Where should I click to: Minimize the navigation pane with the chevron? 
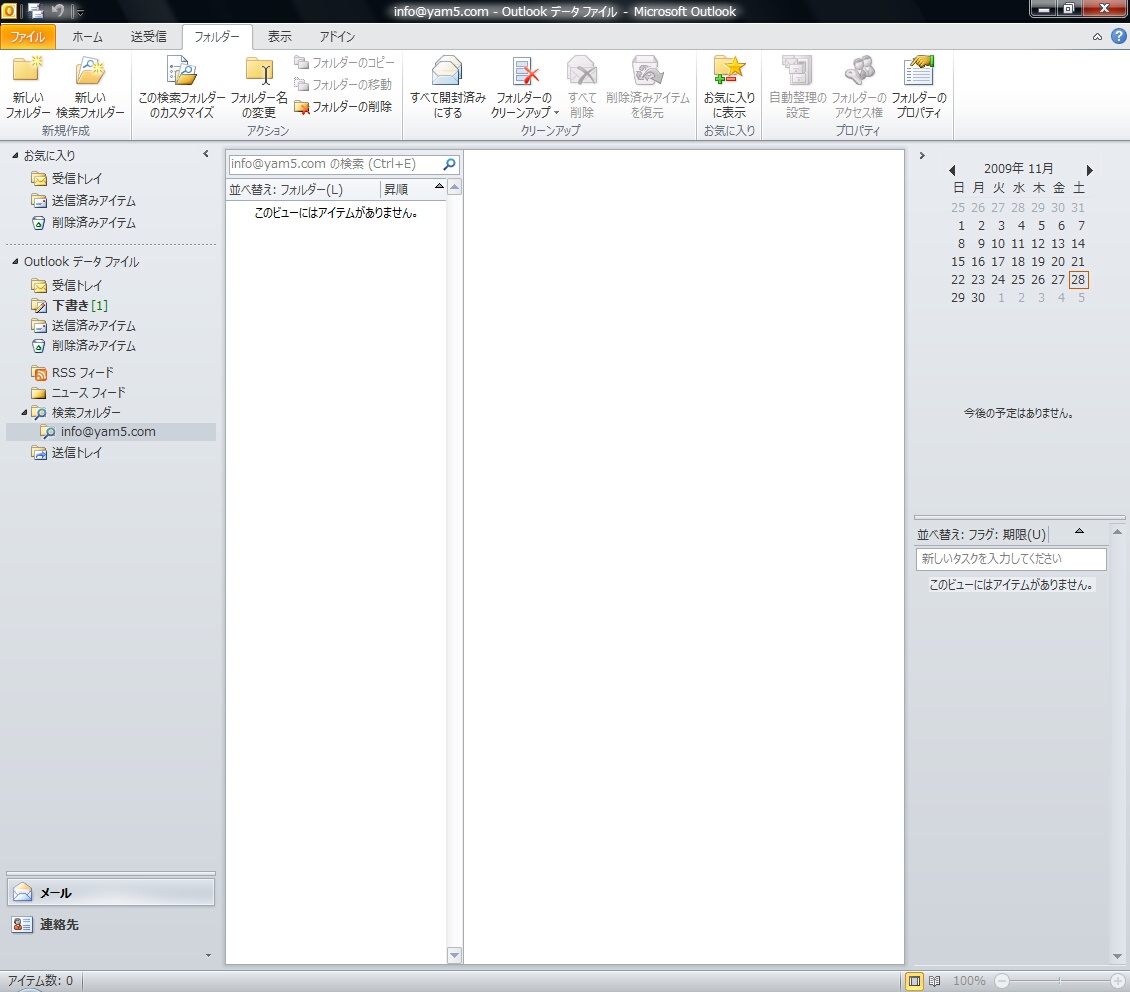(206, 154)
